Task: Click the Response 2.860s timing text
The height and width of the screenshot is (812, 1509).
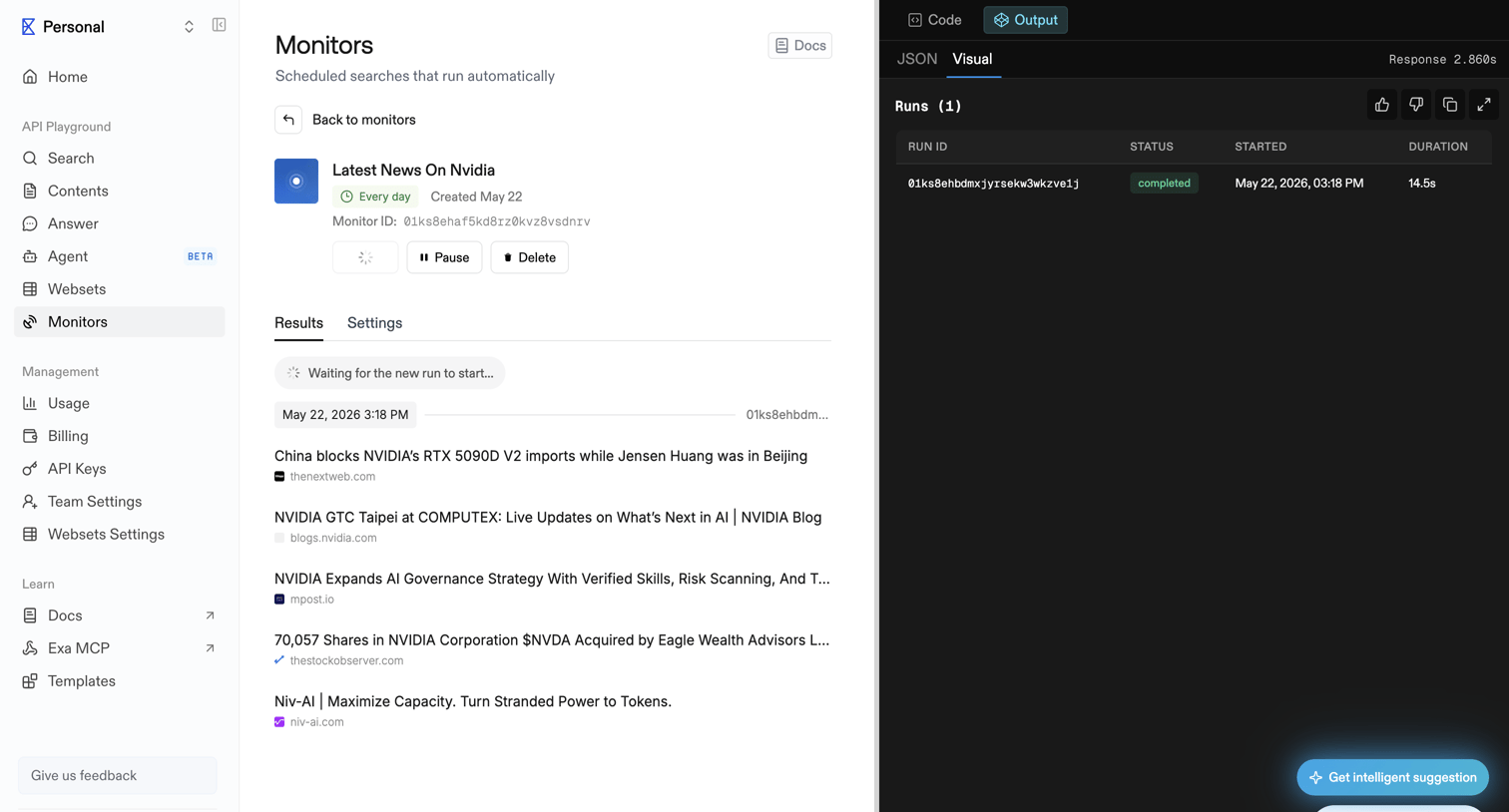Action: pos(1442,60)
